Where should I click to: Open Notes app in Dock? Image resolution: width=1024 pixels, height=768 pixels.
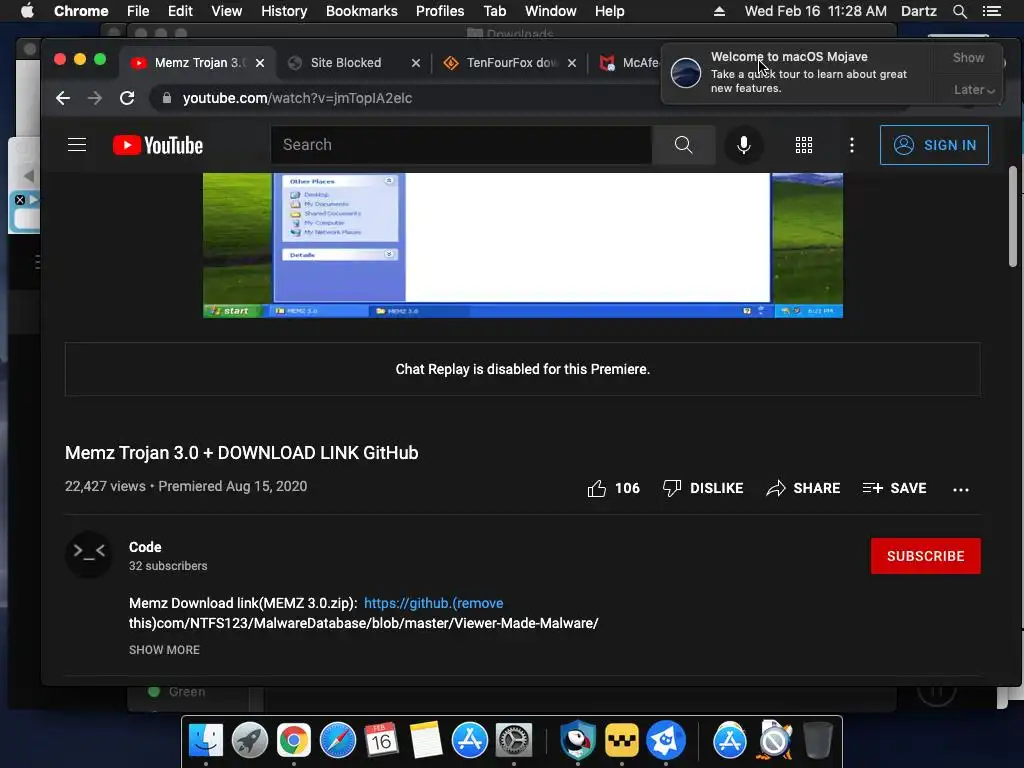click(426, 741)
